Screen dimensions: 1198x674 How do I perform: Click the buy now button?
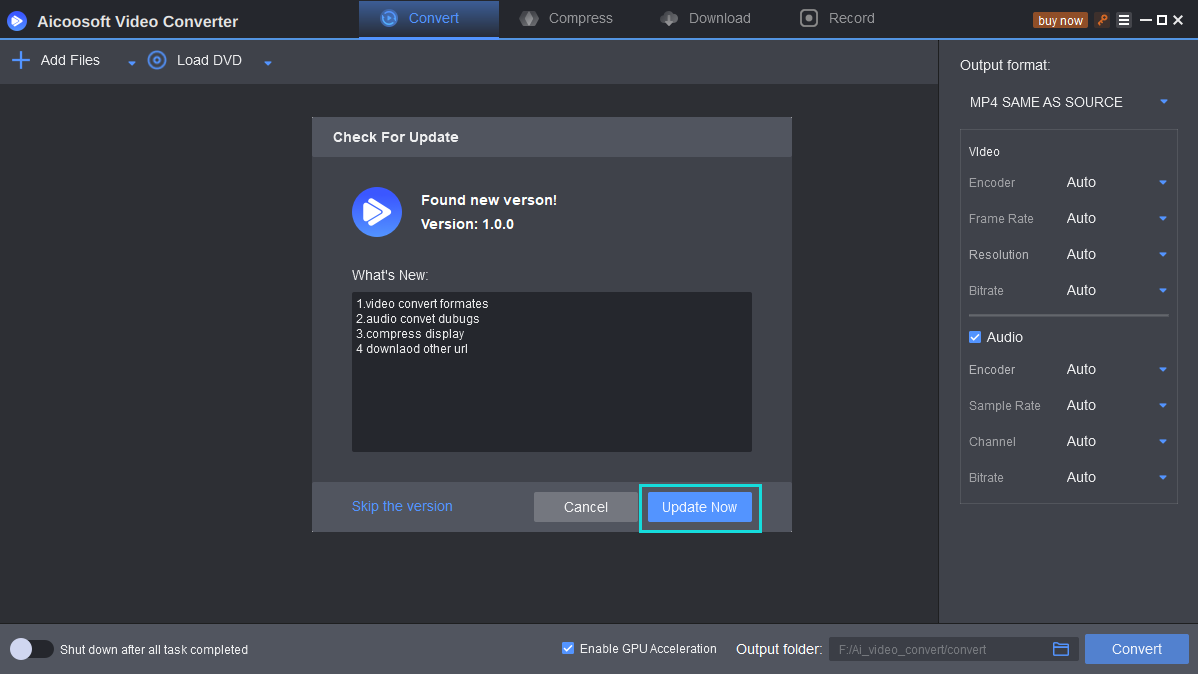tap(1060, 21)
